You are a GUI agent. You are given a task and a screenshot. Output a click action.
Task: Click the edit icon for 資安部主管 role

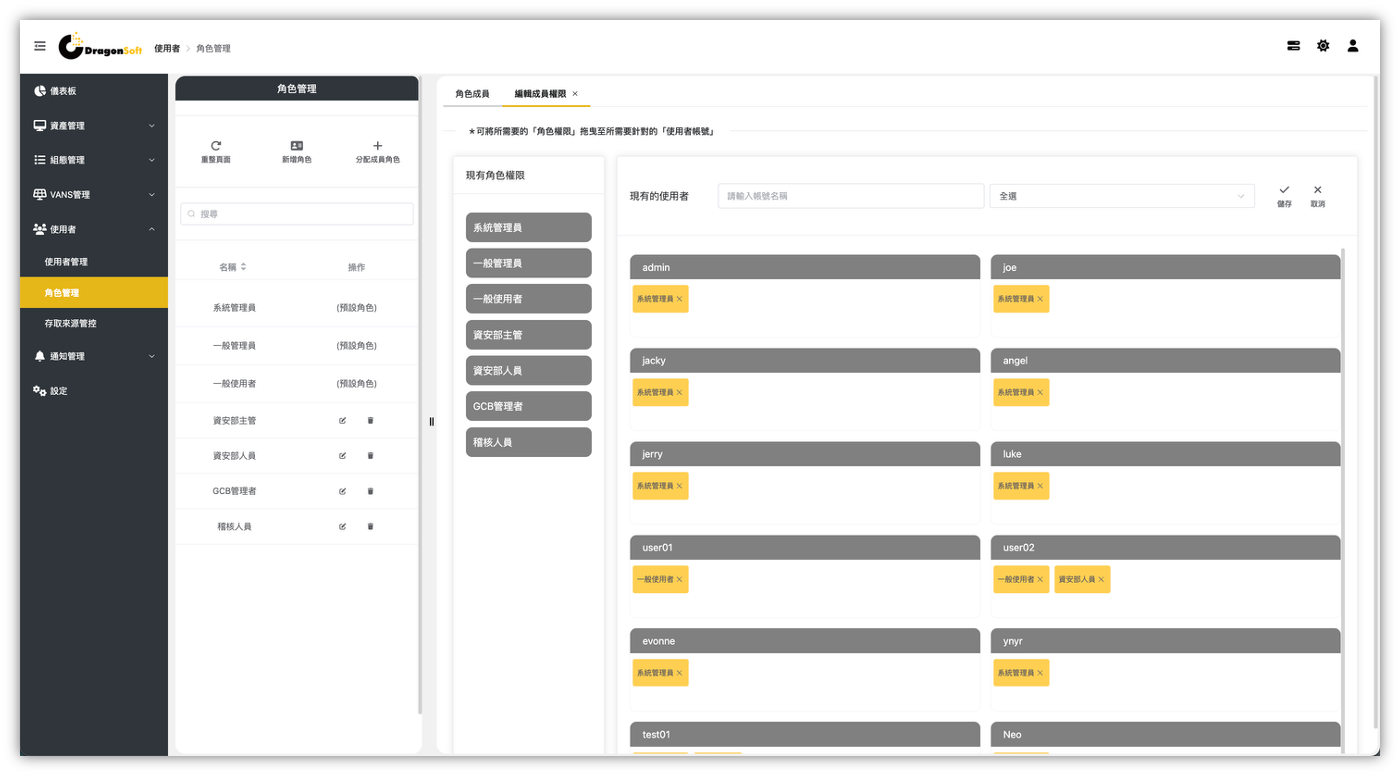[x=342, y=421]
